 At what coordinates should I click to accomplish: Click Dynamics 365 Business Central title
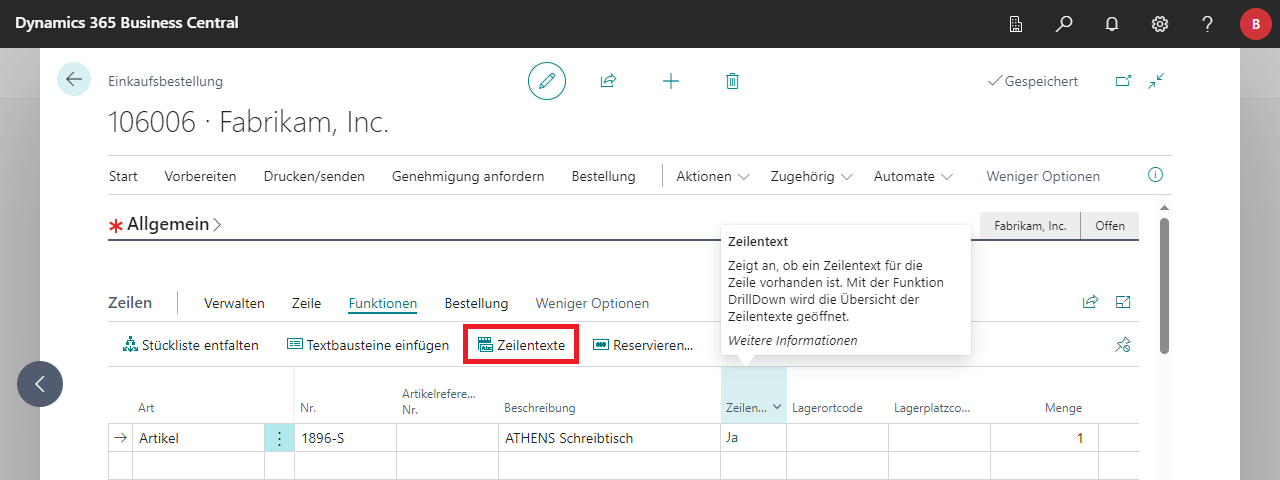[x=127, y=23]
